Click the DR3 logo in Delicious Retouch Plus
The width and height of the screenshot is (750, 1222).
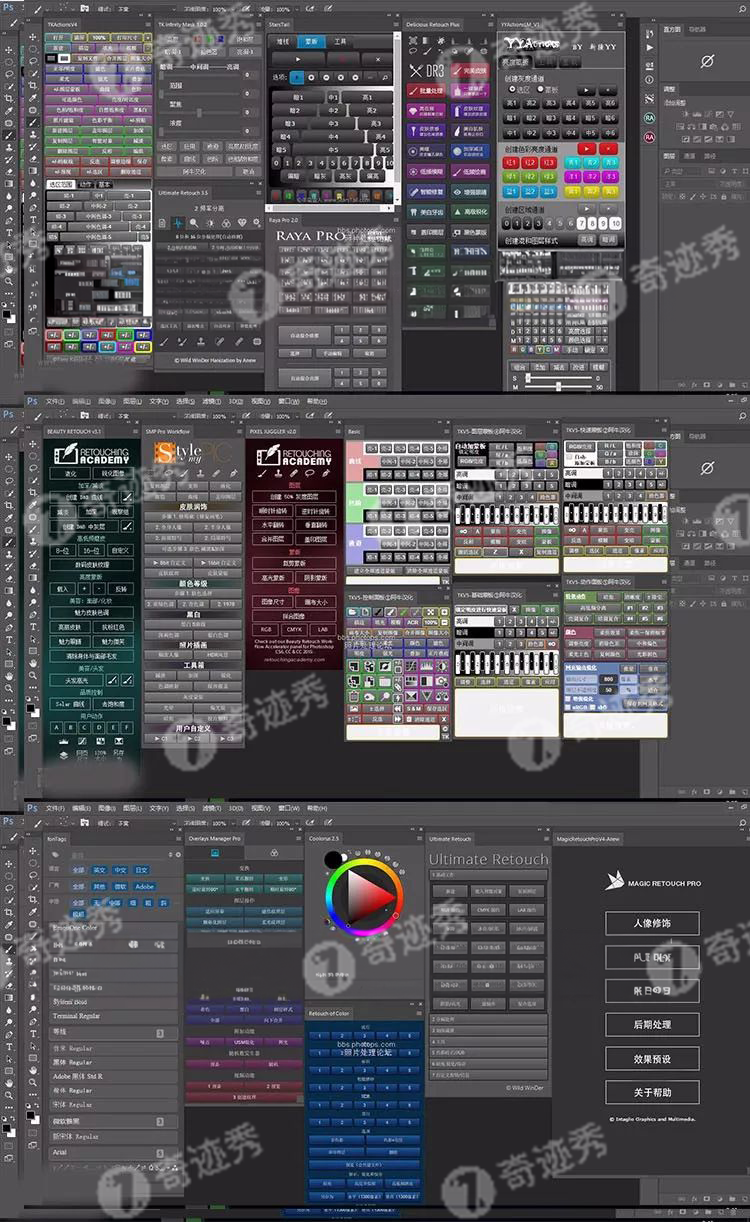click(428, 71)
